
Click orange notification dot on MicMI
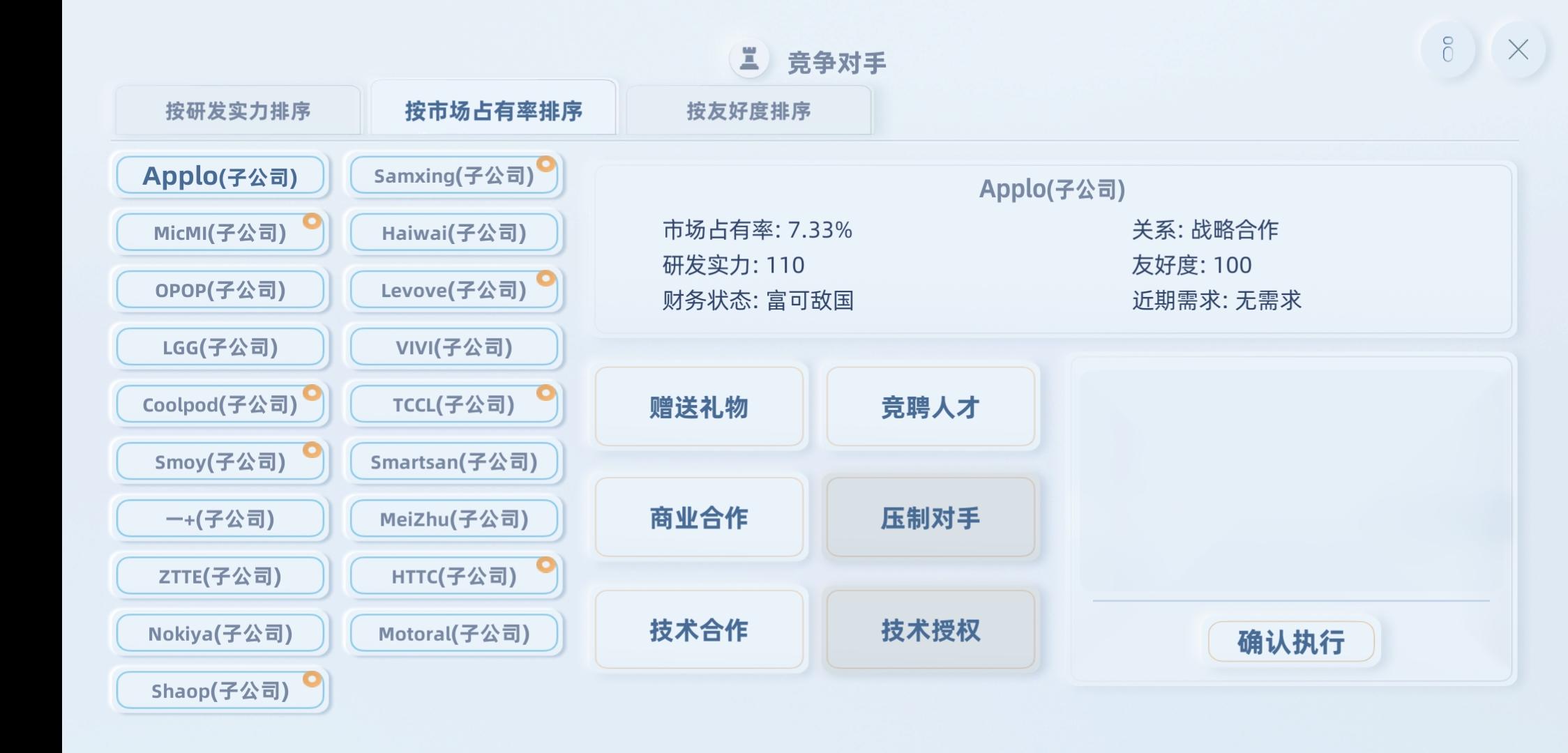312,222
